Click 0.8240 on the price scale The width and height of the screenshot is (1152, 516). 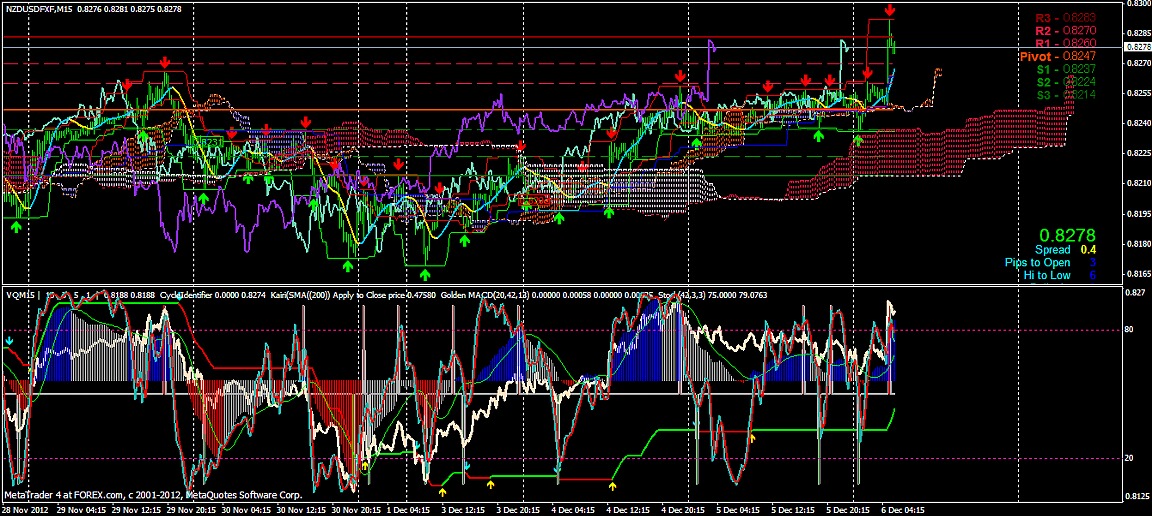(x=1138, y=123)
